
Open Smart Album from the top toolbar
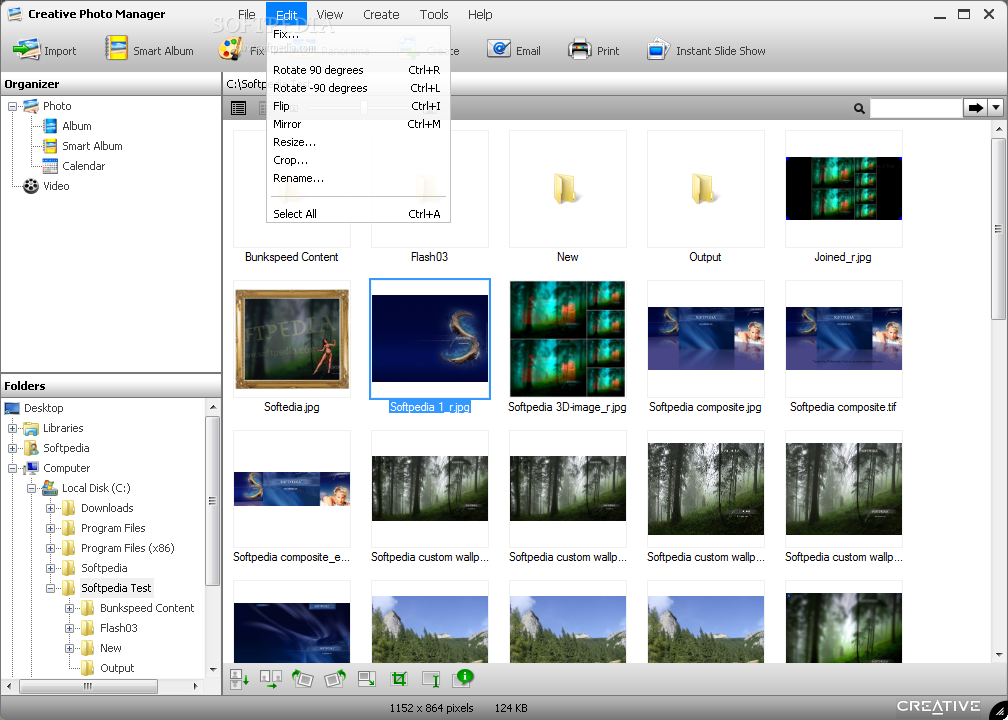tap(150, 50)
